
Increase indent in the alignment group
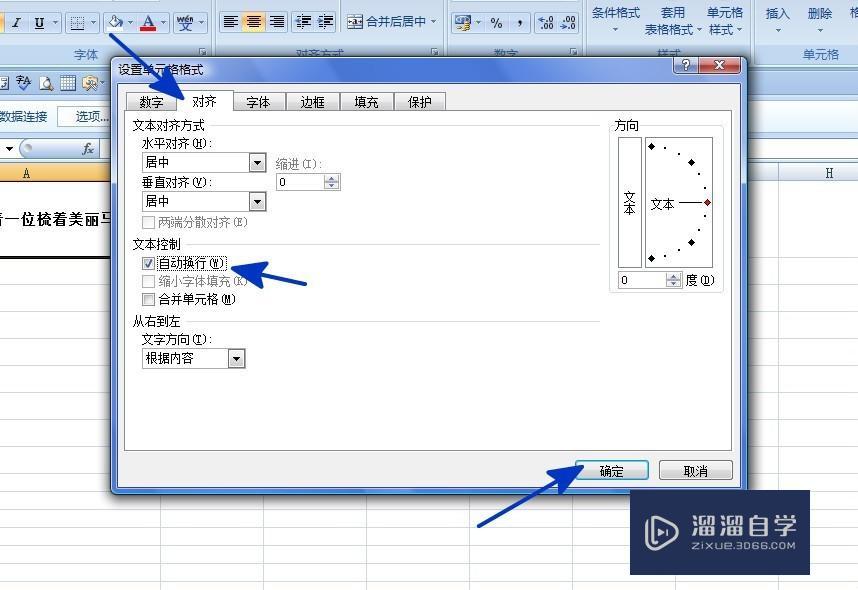(x=326, y=22)
